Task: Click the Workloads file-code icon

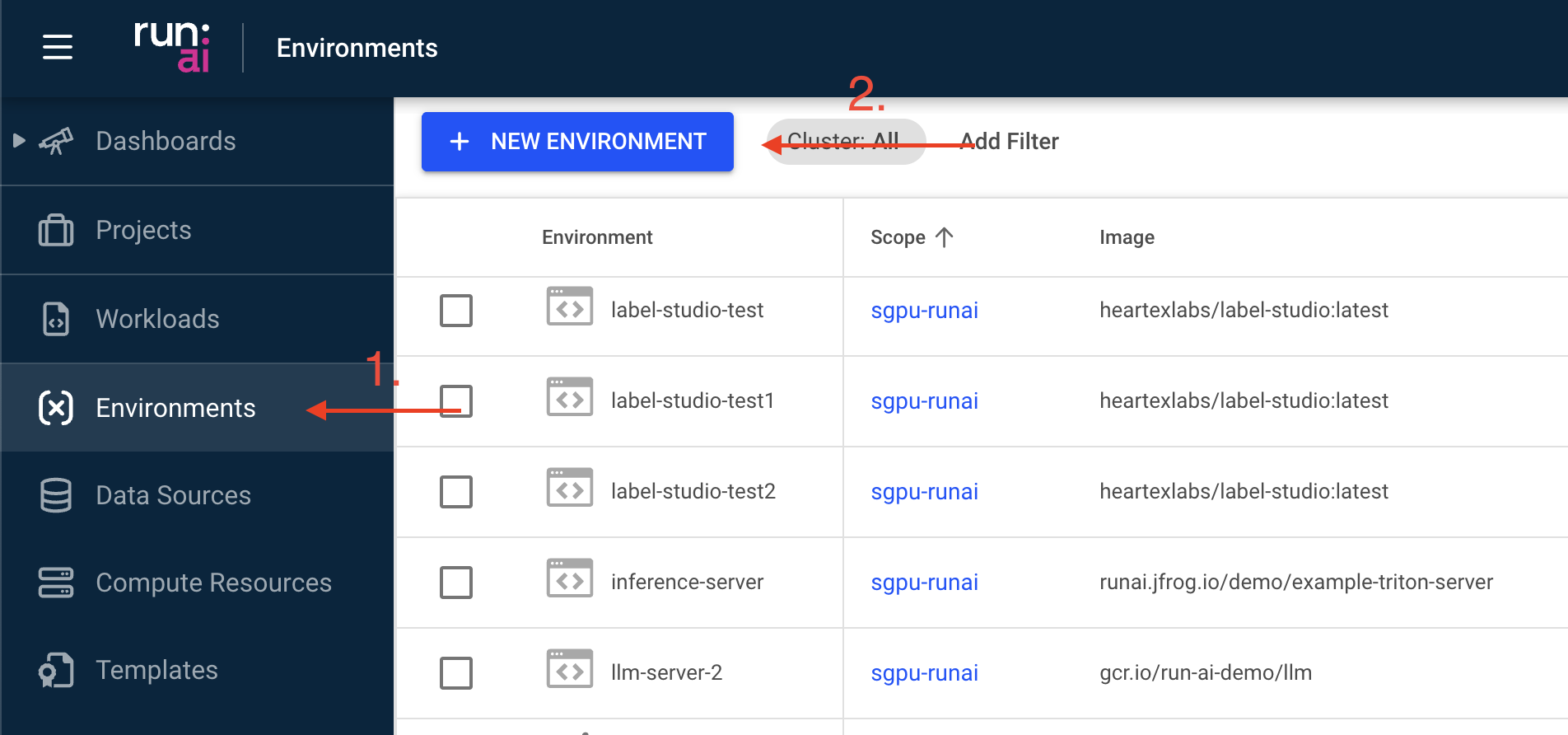Action: [56, 319]
